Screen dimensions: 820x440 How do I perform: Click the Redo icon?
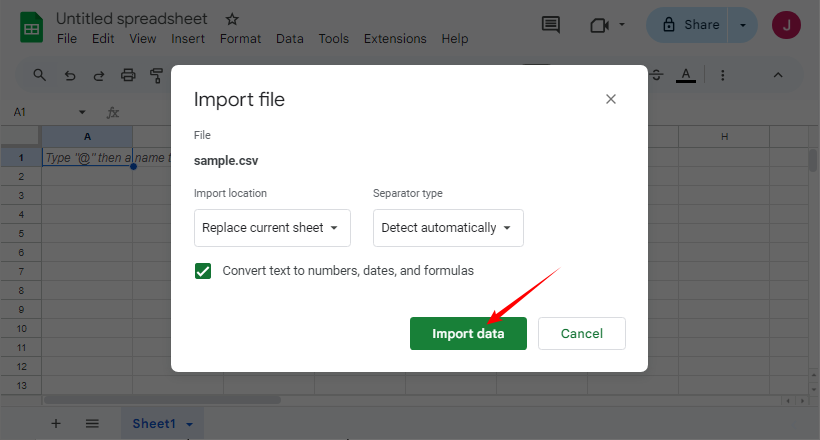click(99, 76)
